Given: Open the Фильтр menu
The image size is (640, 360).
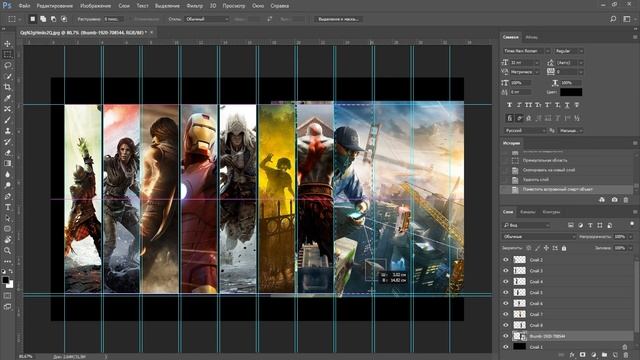Looking at the screenshot, I should click(x=195, y=6).
